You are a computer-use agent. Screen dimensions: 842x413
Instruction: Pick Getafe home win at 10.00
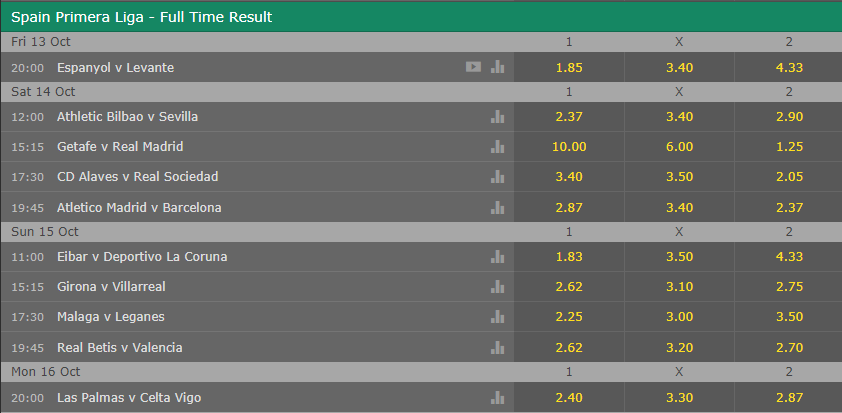tap(569, 147)
